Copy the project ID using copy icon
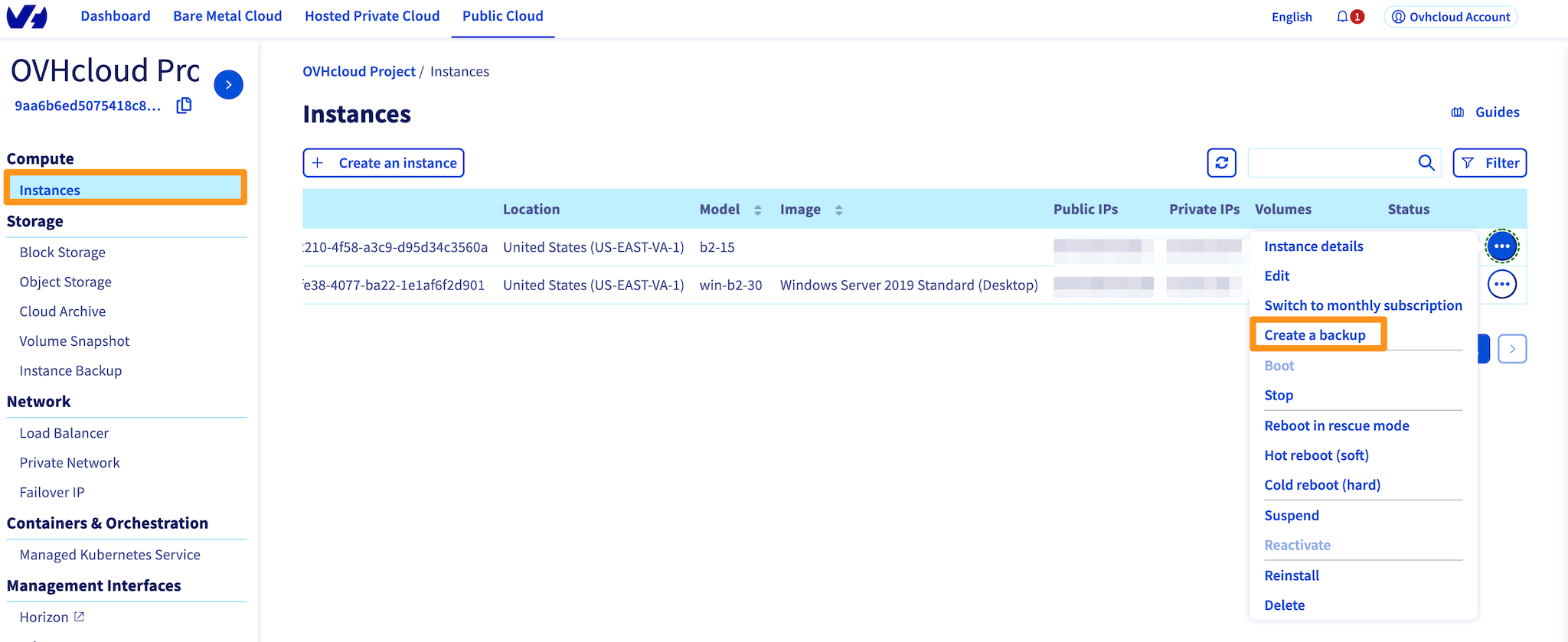Screen dimensions: 1568x642 coord(184,106)
